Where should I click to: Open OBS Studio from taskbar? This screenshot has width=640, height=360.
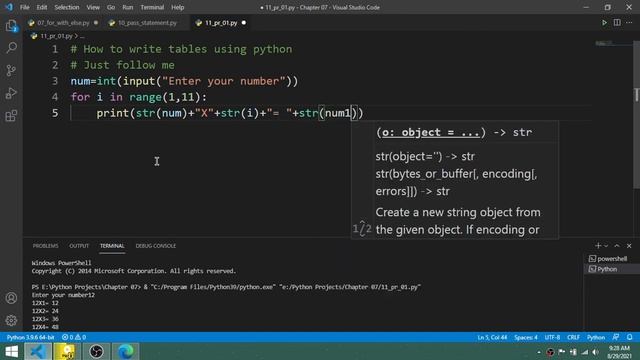tap(96, 351)
